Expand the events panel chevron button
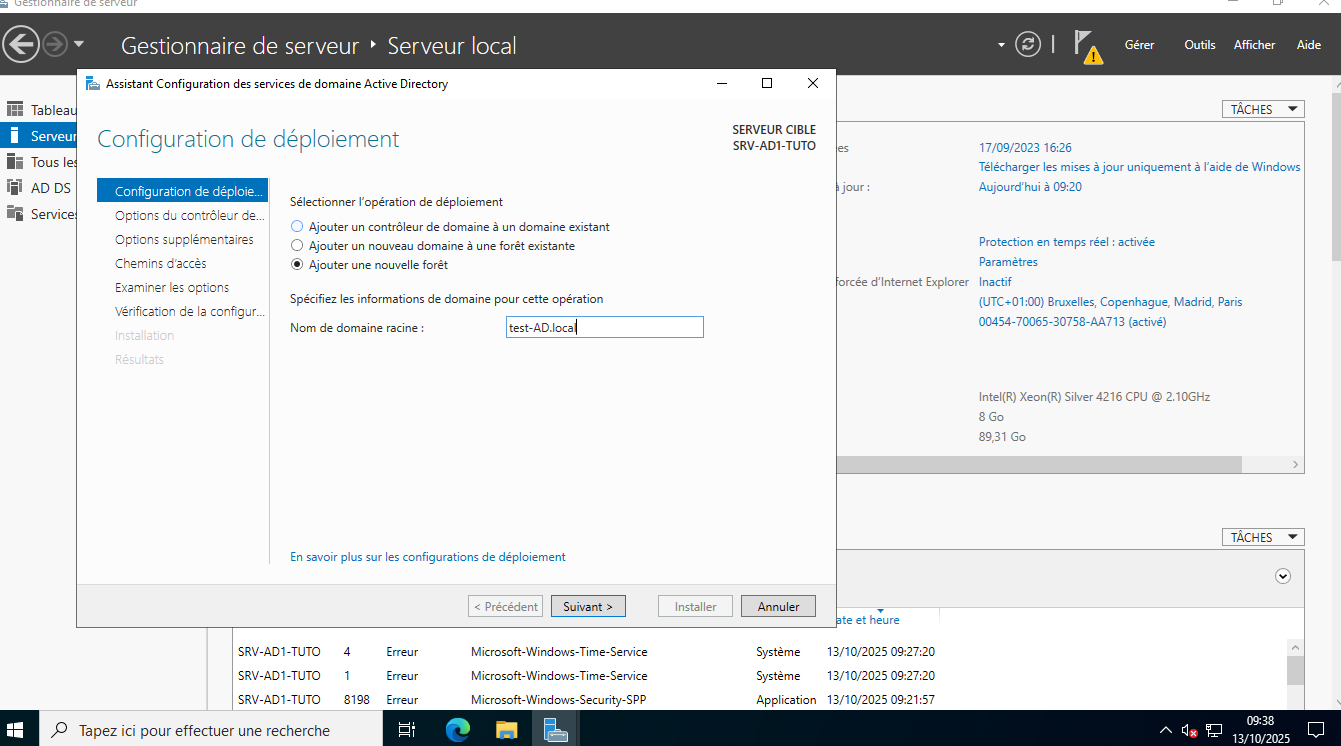Screen dimensions: 1341x746 1283,576
